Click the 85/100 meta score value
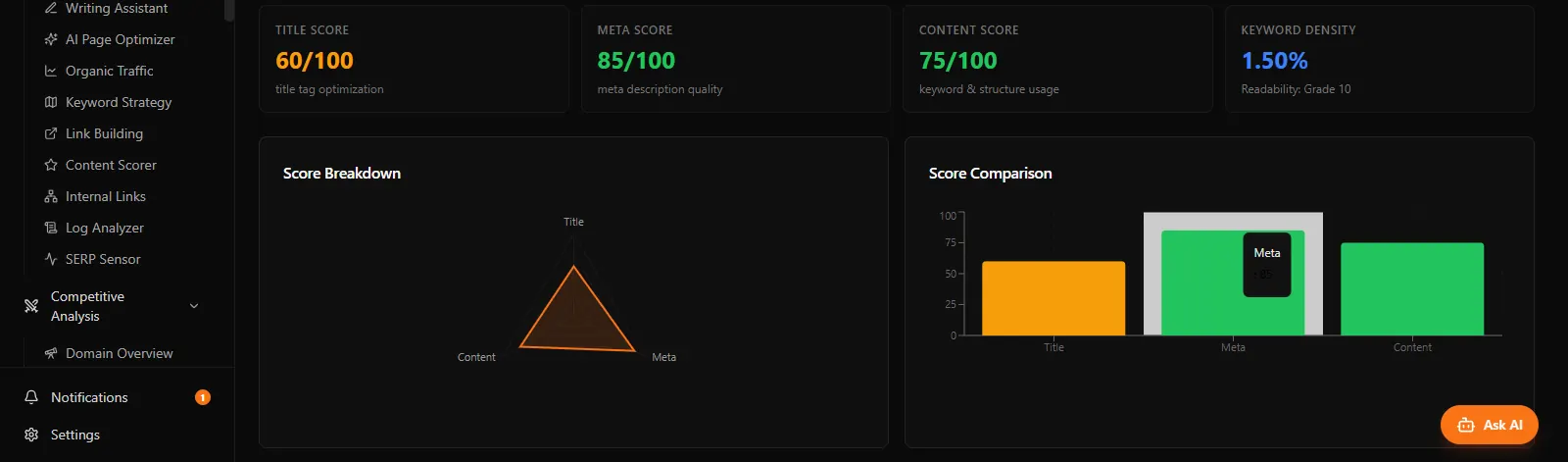 636,61
